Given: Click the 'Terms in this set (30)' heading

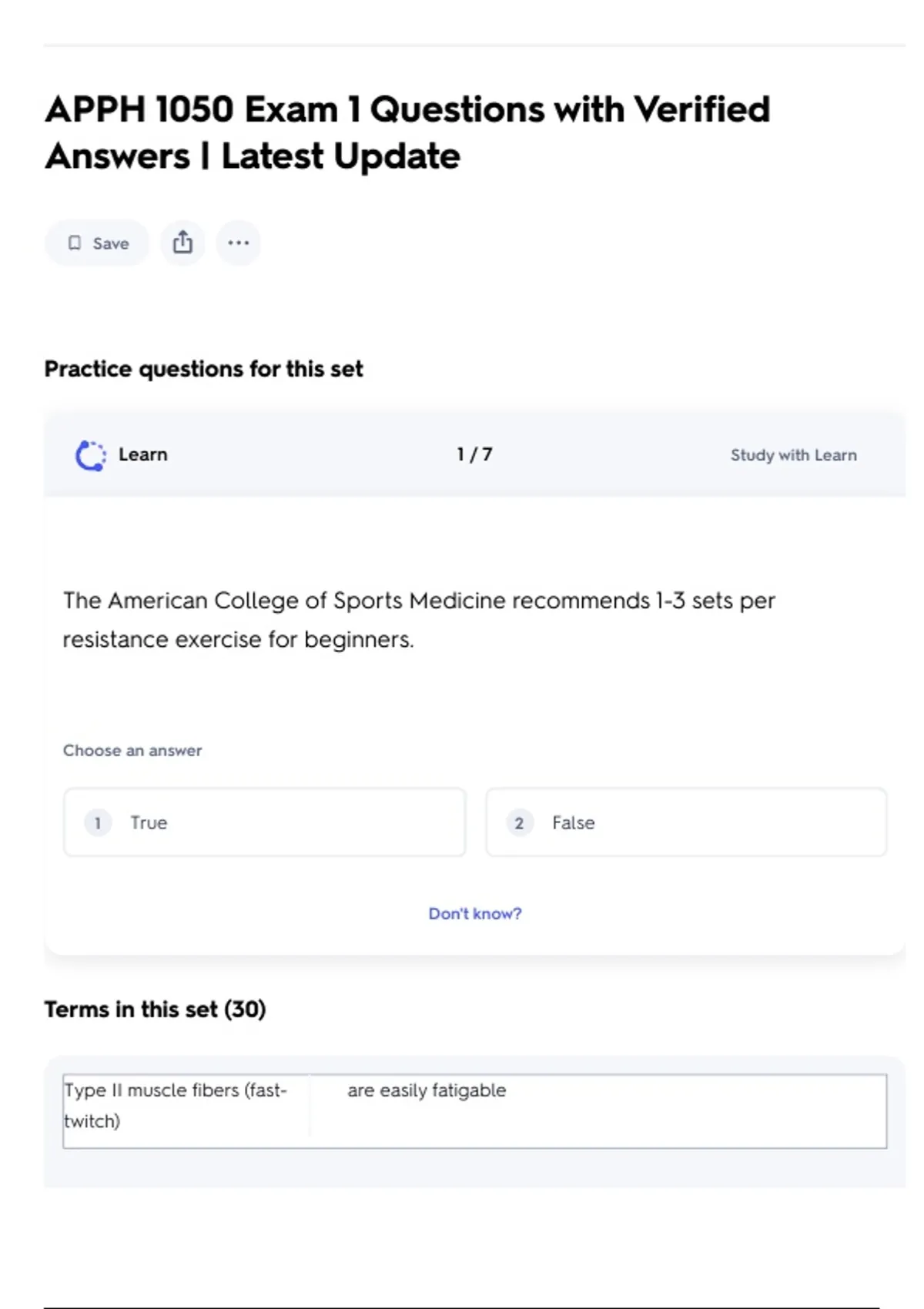Looking at the screenshot, I should click(x=155, y=1009).
